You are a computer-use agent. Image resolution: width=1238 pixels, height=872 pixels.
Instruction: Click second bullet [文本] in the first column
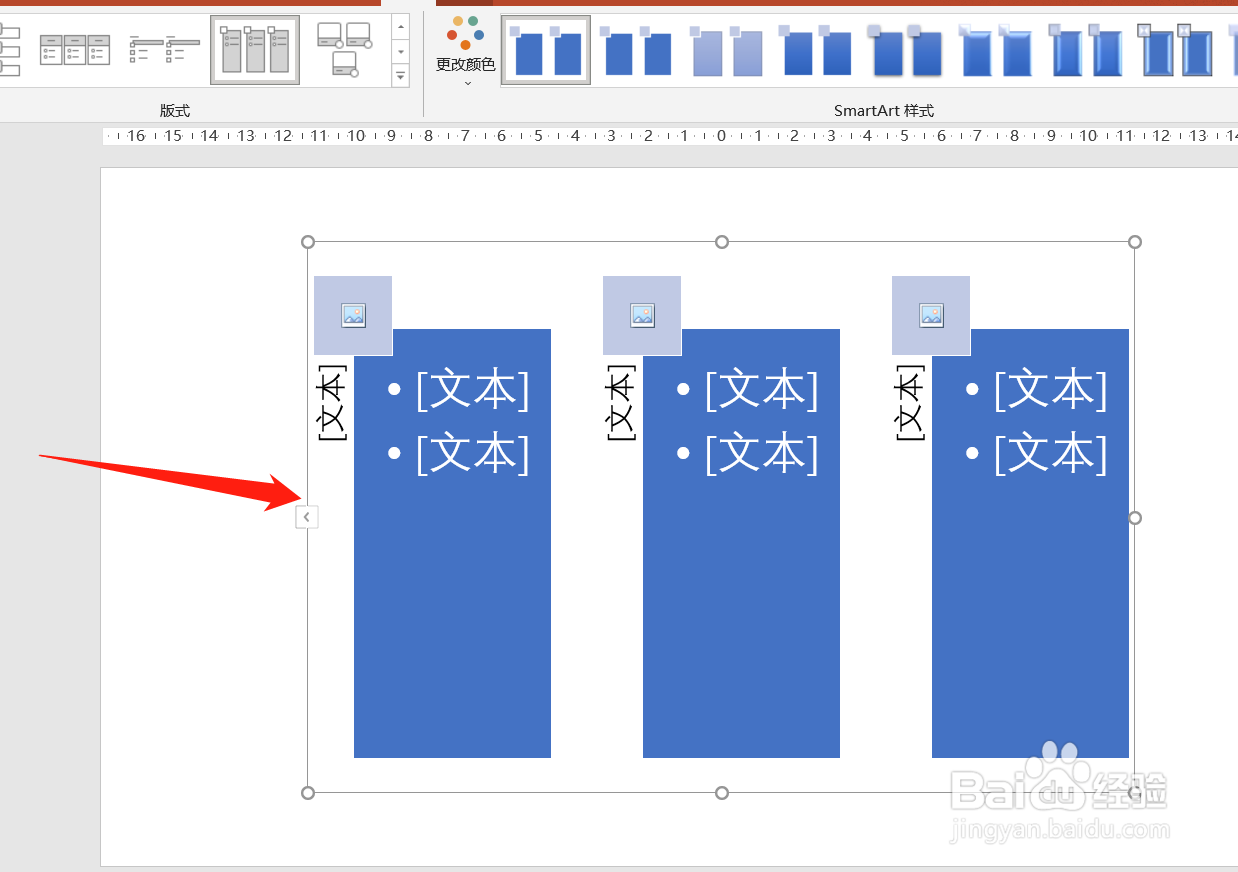pyautogui.click(x=472, y=453)
